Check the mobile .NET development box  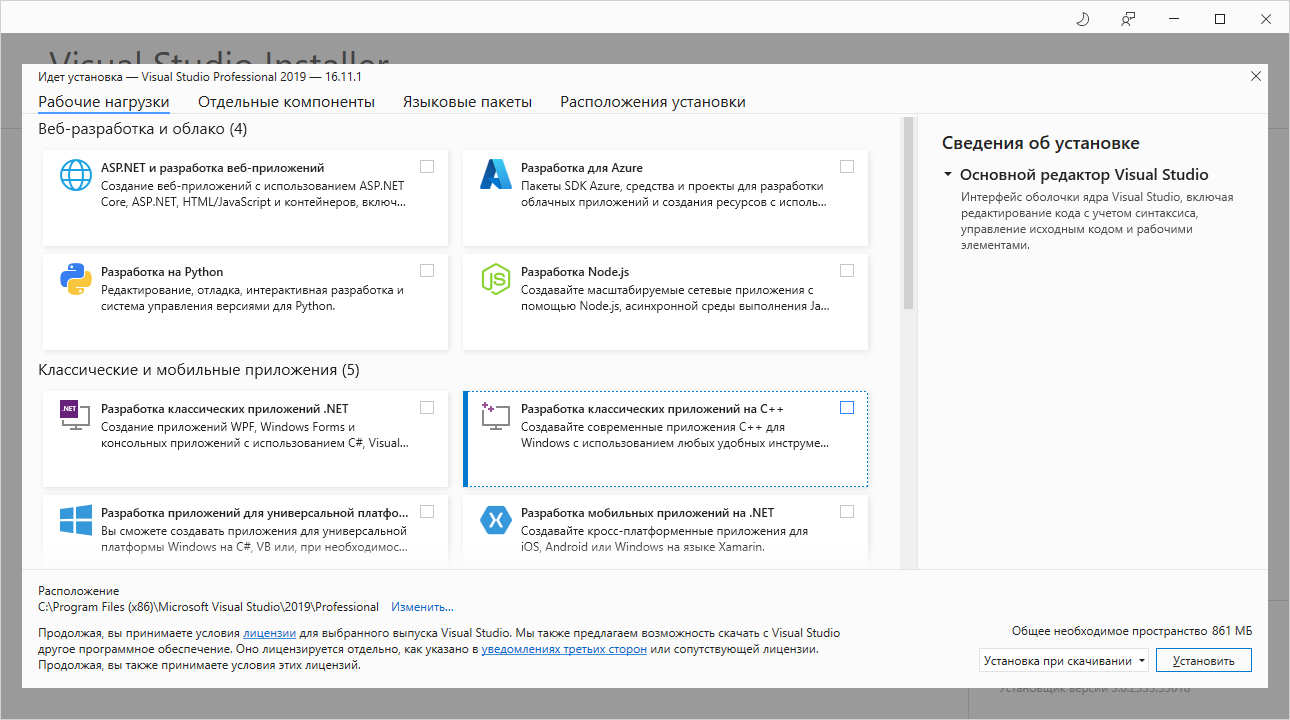(x=847, y=512)
